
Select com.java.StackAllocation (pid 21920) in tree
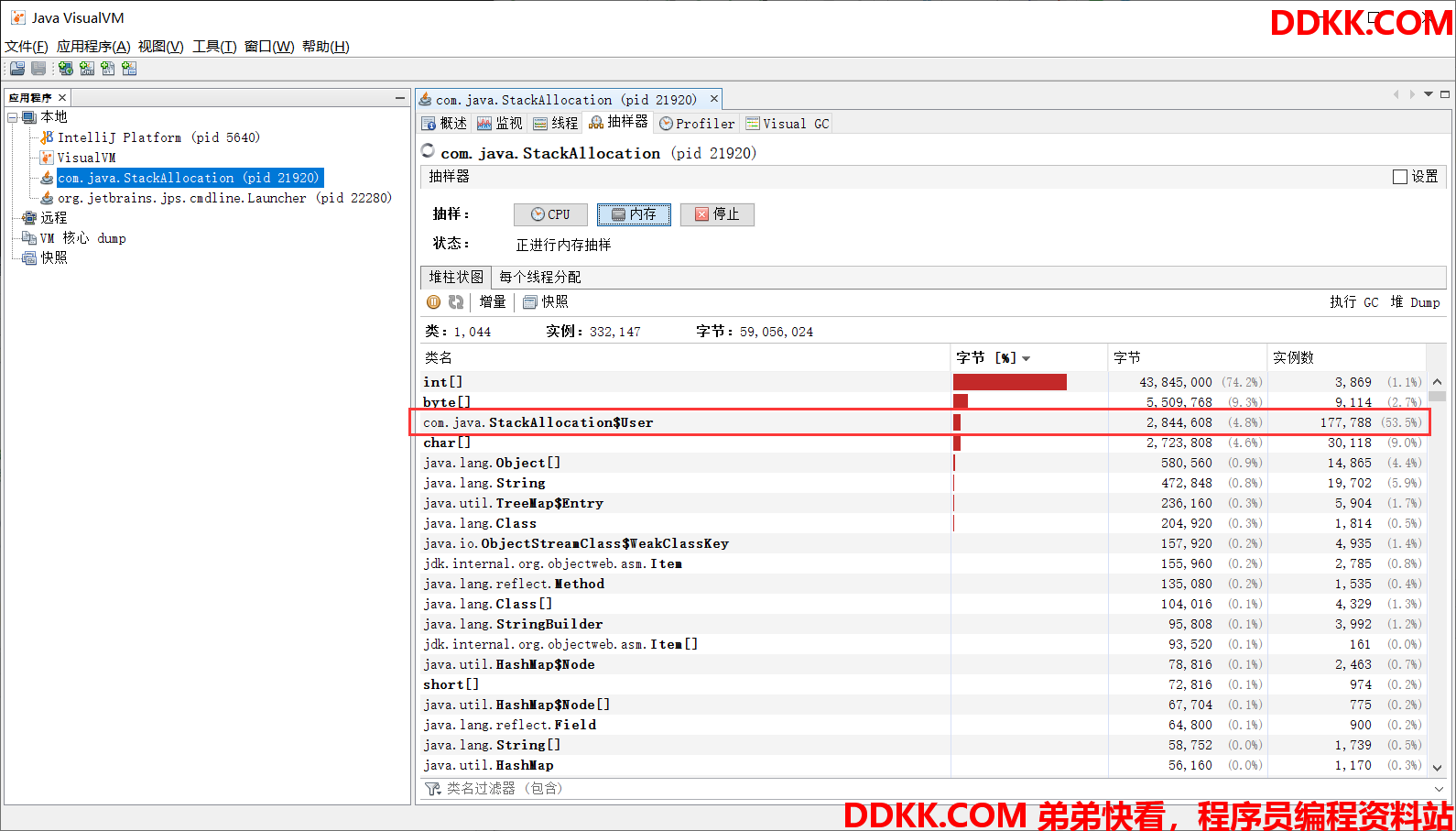tap(190, 178)
